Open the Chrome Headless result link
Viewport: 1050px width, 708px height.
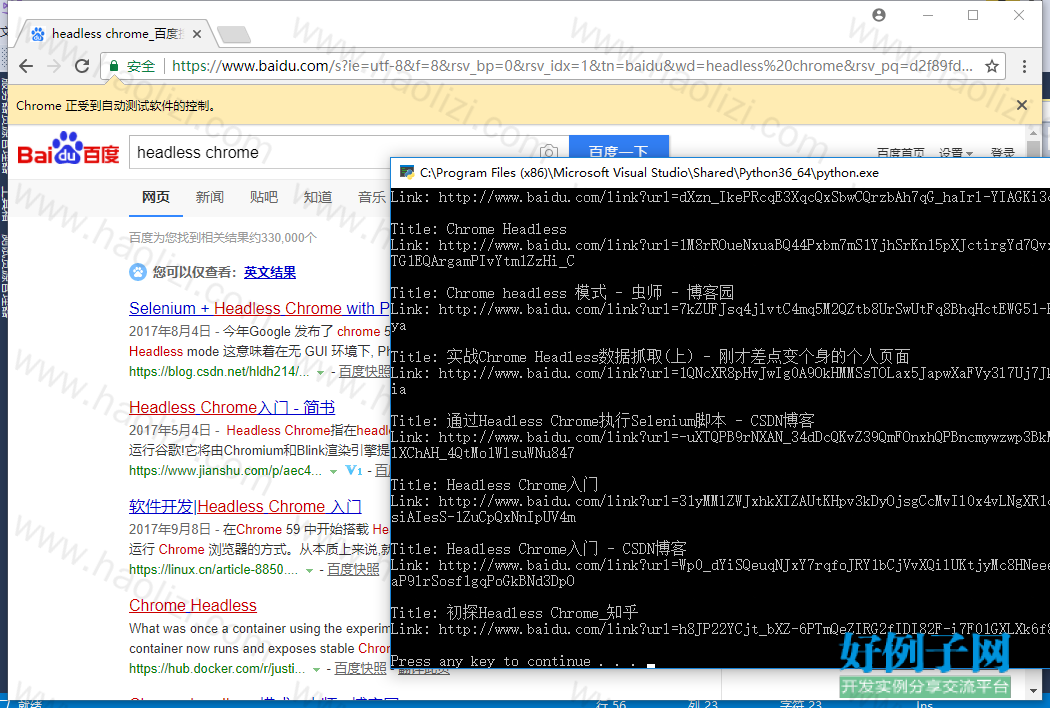(x=193, y=606)
